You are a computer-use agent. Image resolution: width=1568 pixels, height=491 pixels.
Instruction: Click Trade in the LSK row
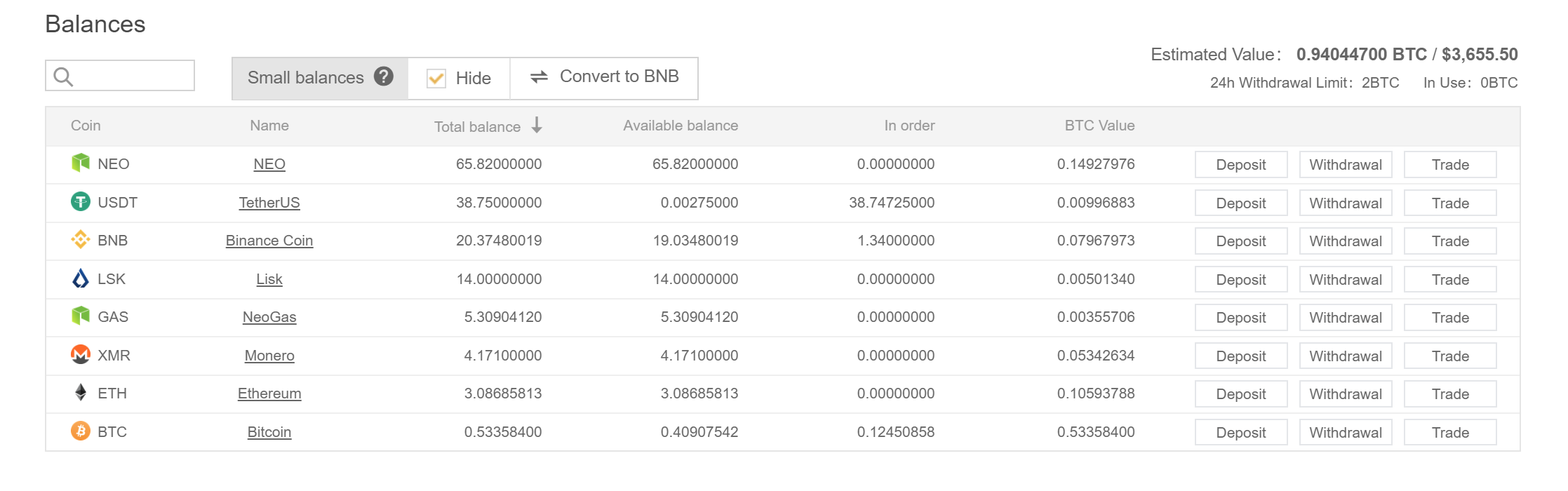click(x=1450, y=280)
